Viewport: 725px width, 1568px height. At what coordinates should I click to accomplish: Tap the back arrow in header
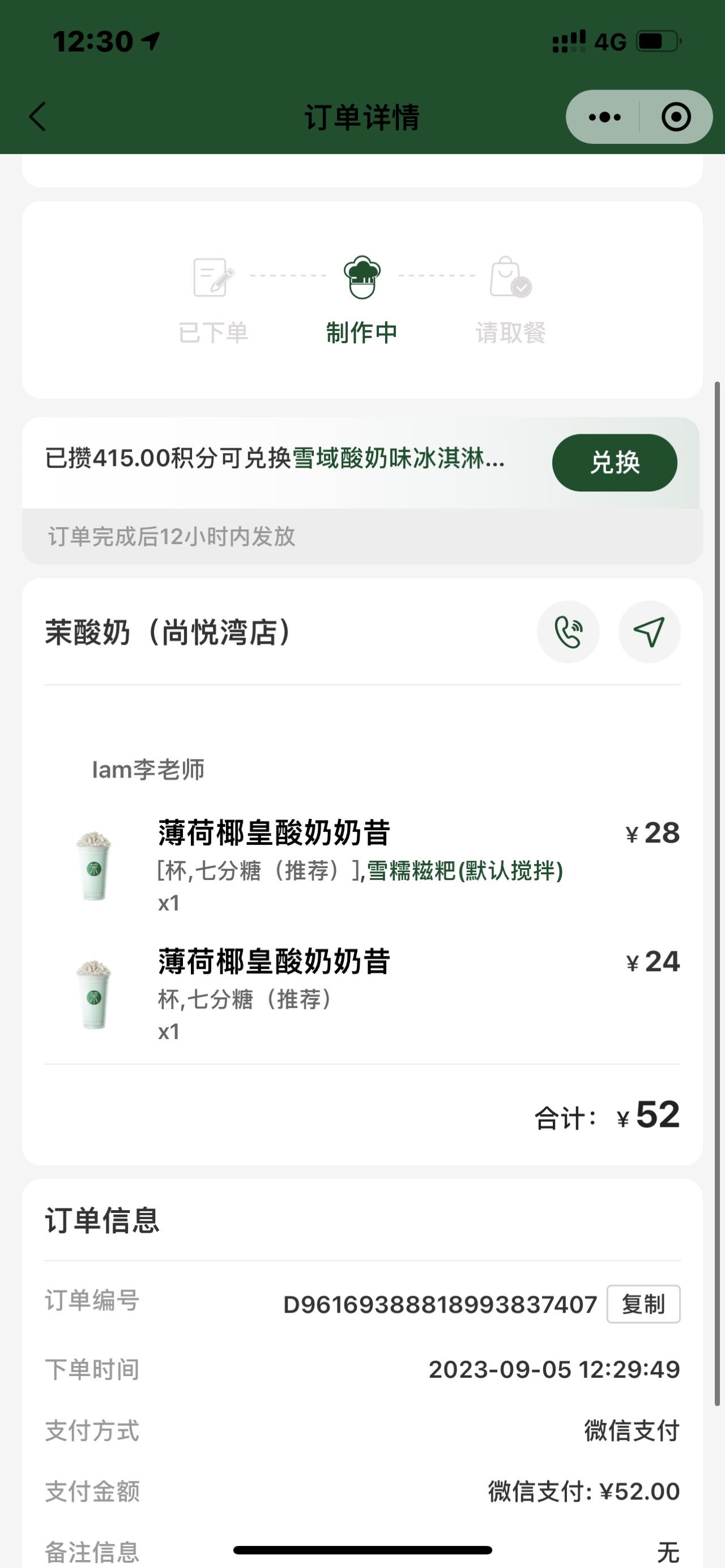pyautogui.click(x=38, y=116)
